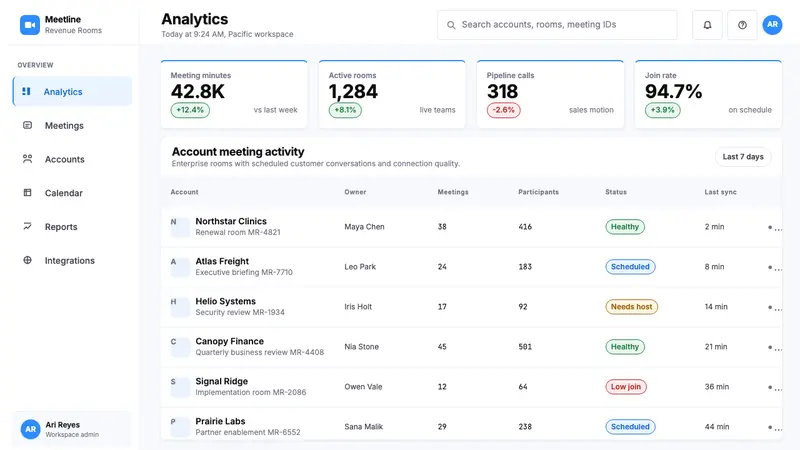Click the Helio Systems account name
Viewport: 800px width, 450px height.
(226, 301)
